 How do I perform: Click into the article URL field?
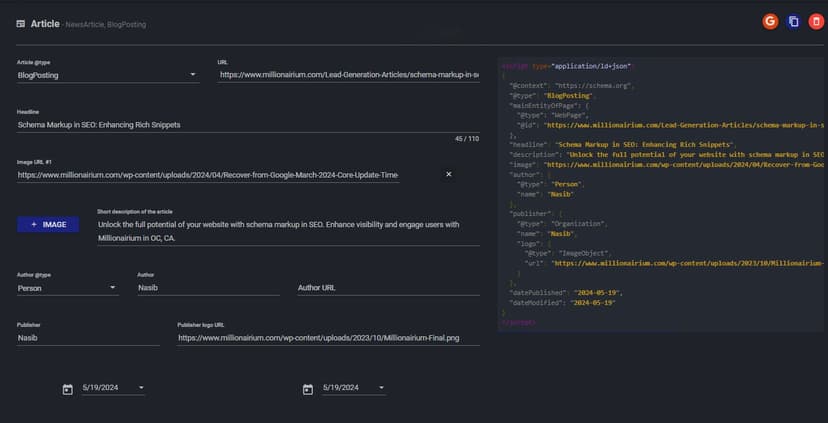[348, 74]
